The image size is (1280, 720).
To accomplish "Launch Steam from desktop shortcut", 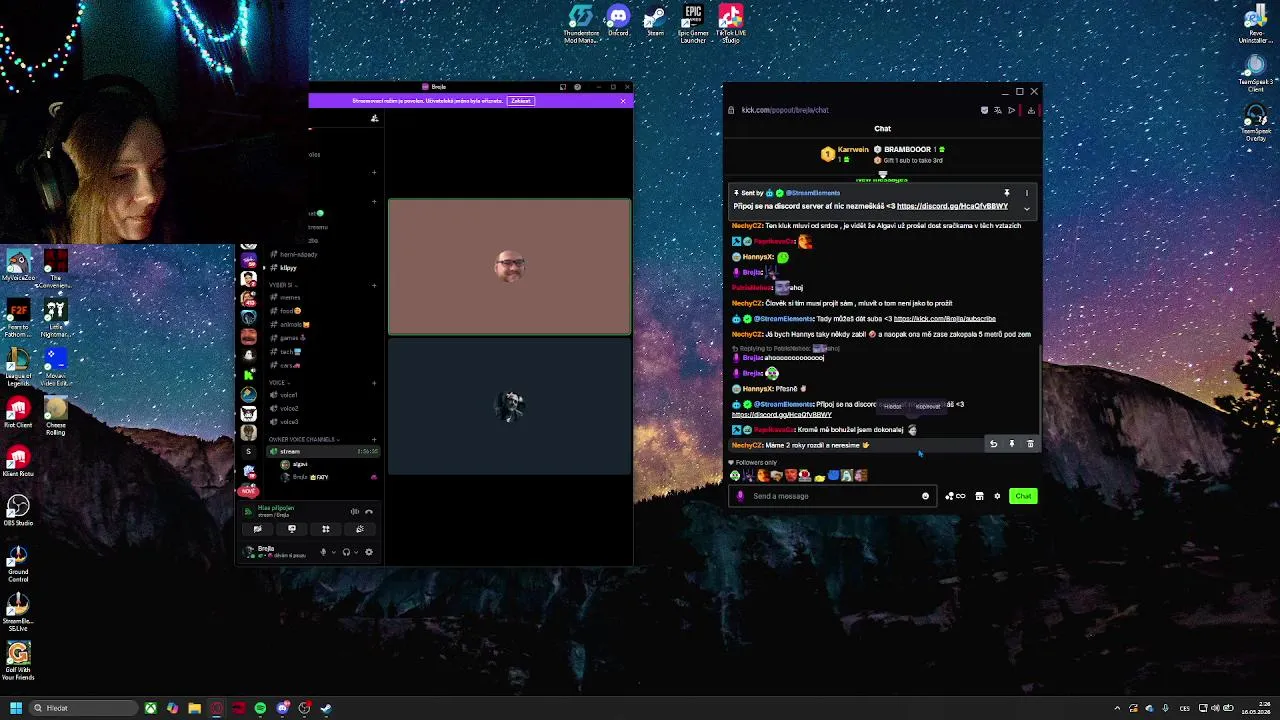I will click(655, 21).
